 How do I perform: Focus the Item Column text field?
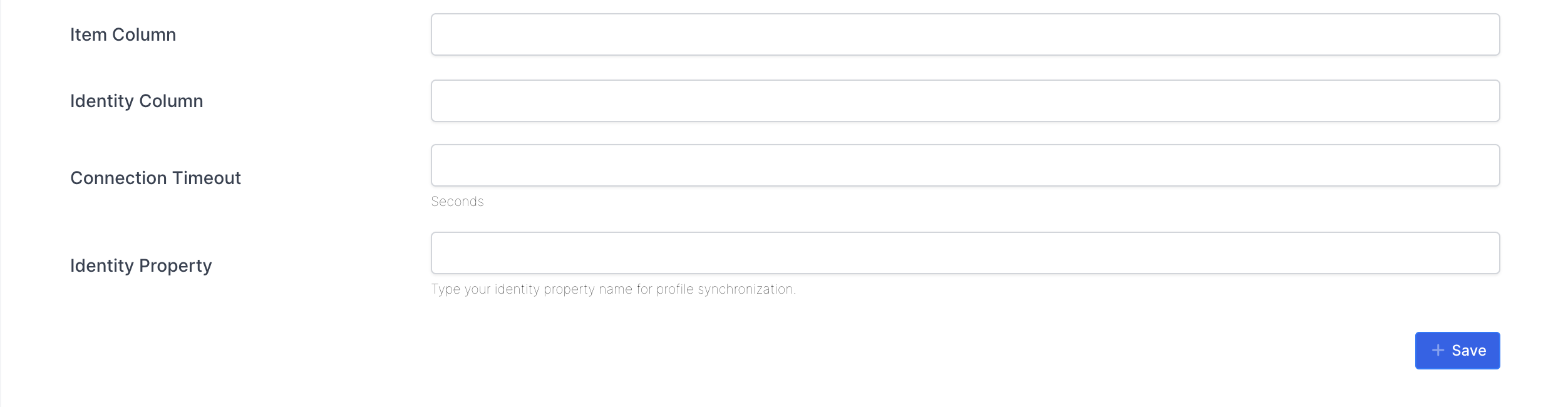(x=965, y=34)
